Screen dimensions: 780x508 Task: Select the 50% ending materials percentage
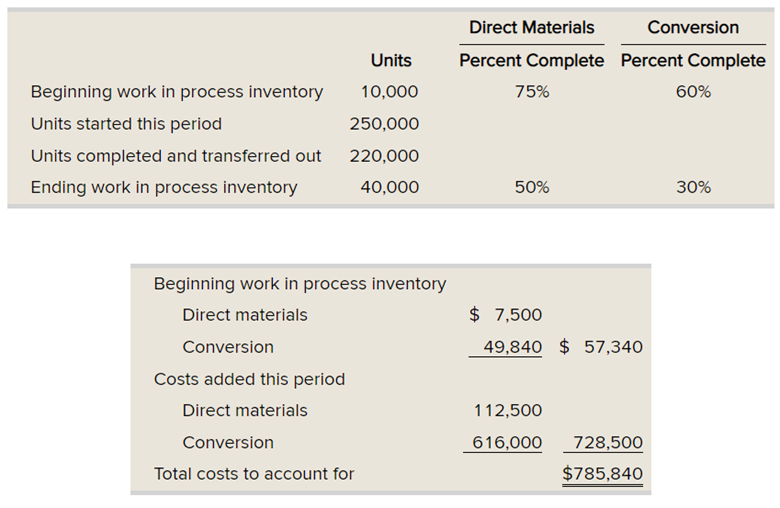531,187
